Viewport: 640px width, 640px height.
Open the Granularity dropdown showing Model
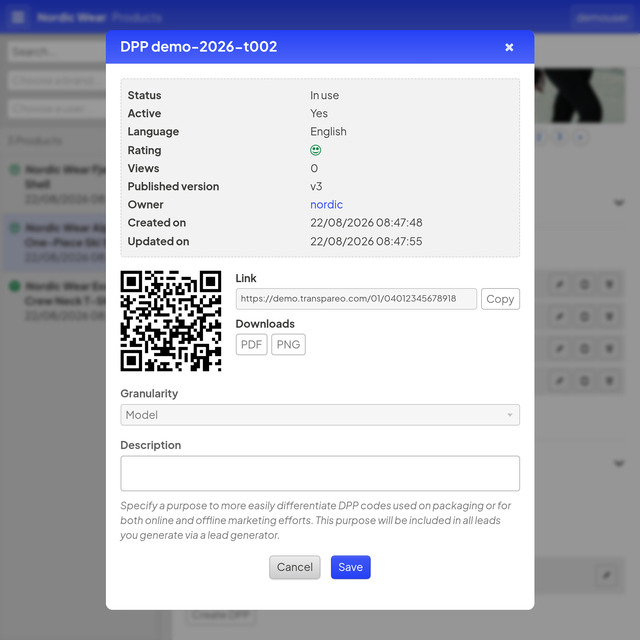click(320, 415)
